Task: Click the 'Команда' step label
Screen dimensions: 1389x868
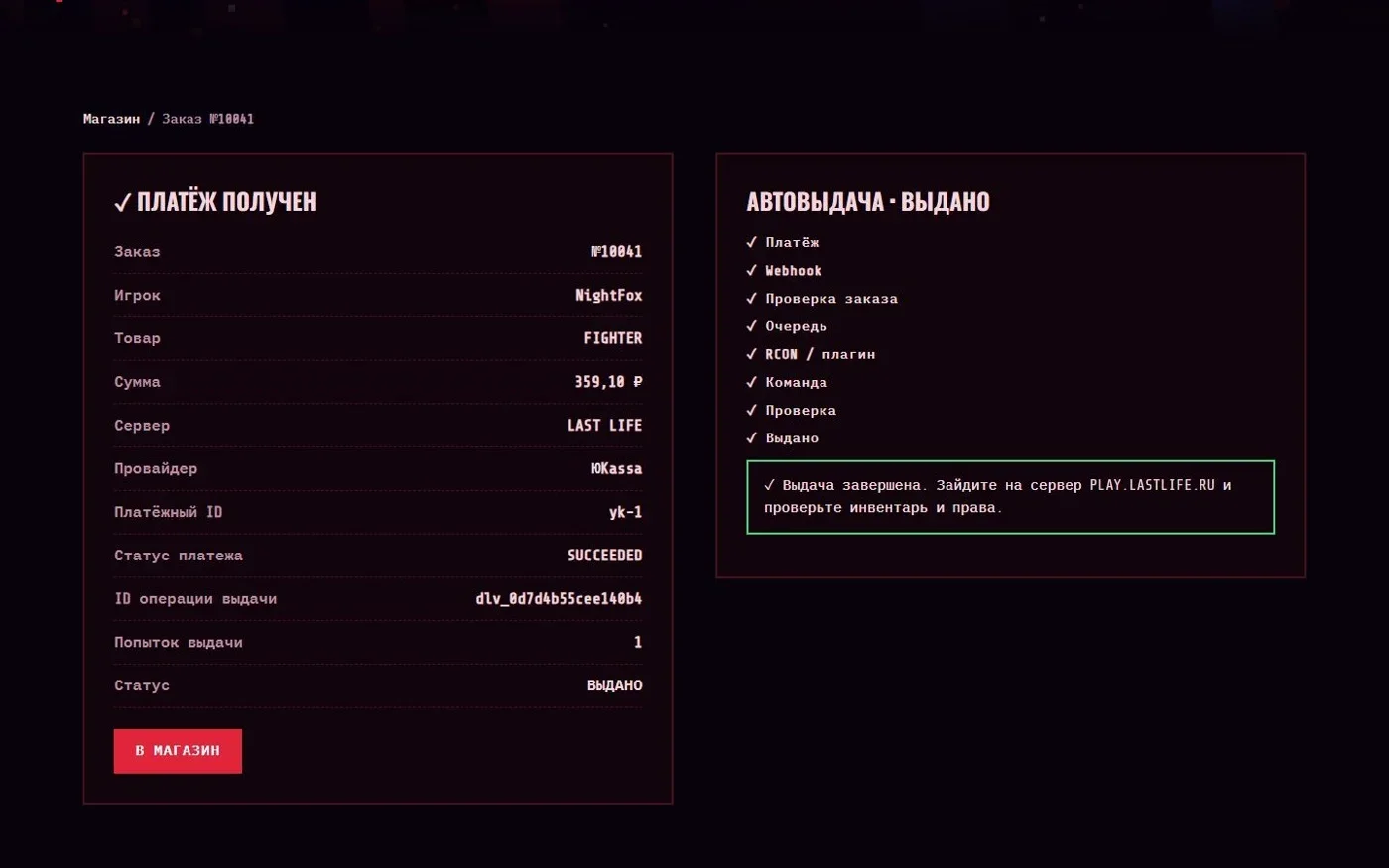Action: 796,382
